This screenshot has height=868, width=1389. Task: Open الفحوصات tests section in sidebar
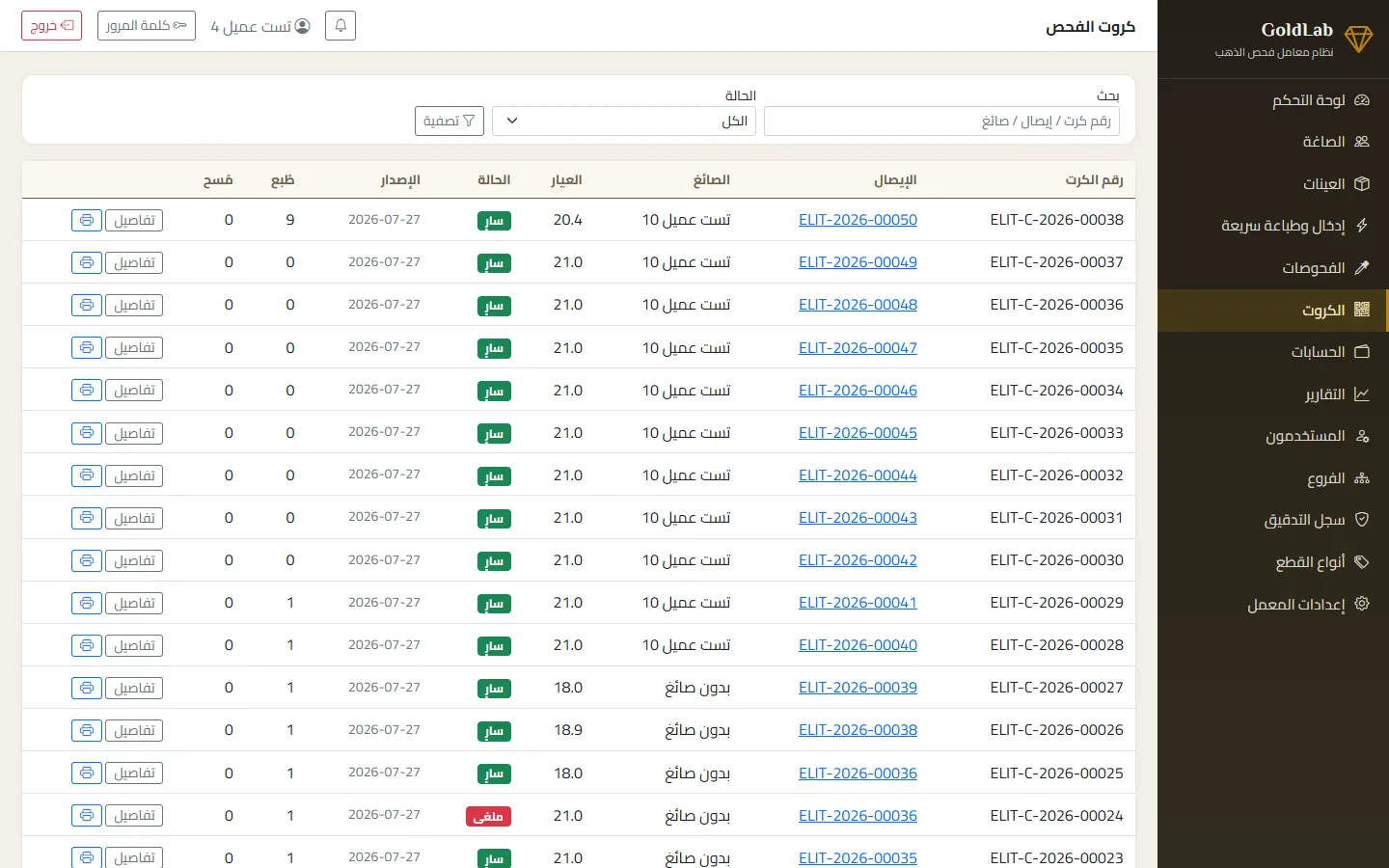click(x=1273, y=268)
